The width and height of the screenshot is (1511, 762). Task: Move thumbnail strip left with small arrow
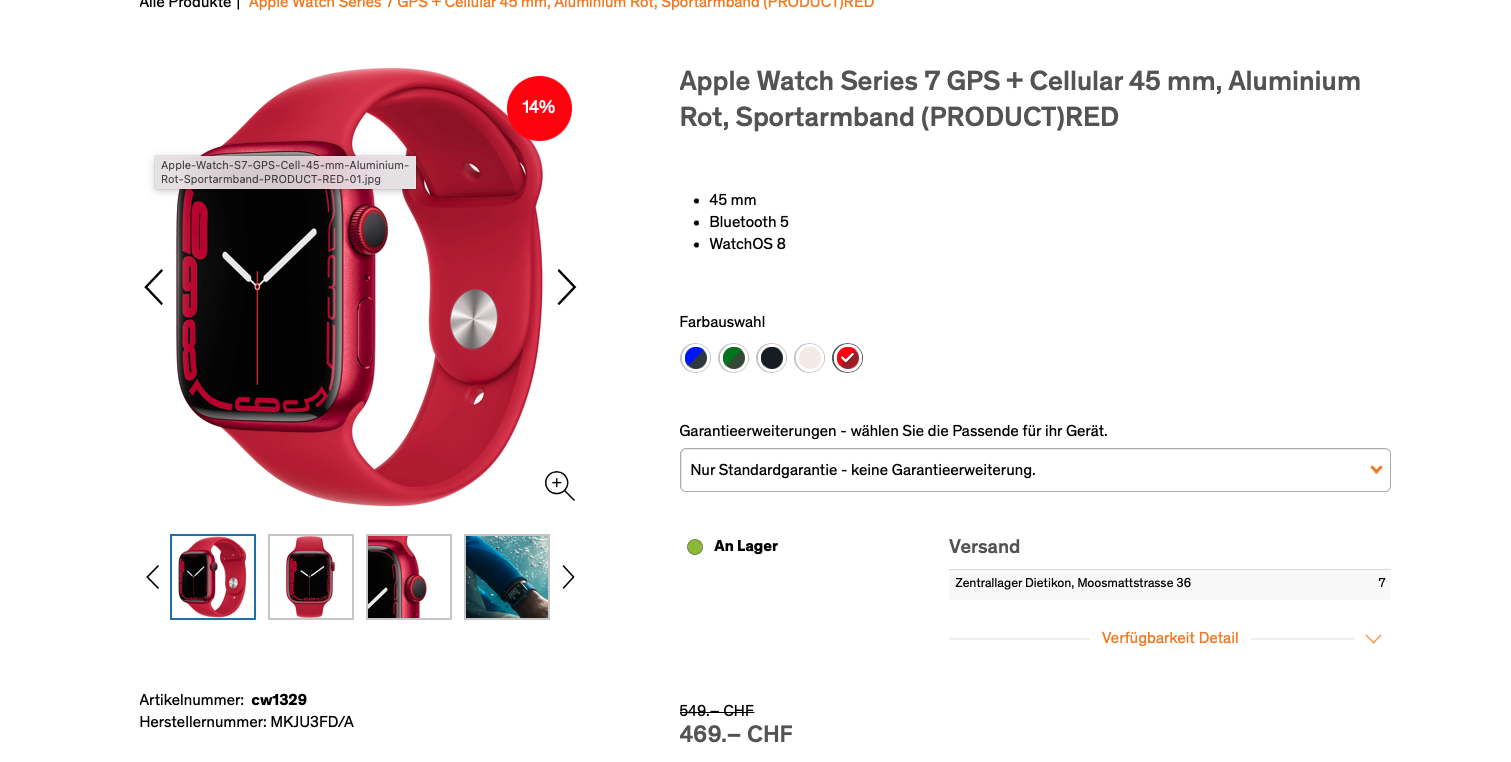click(x=153, y=577)
